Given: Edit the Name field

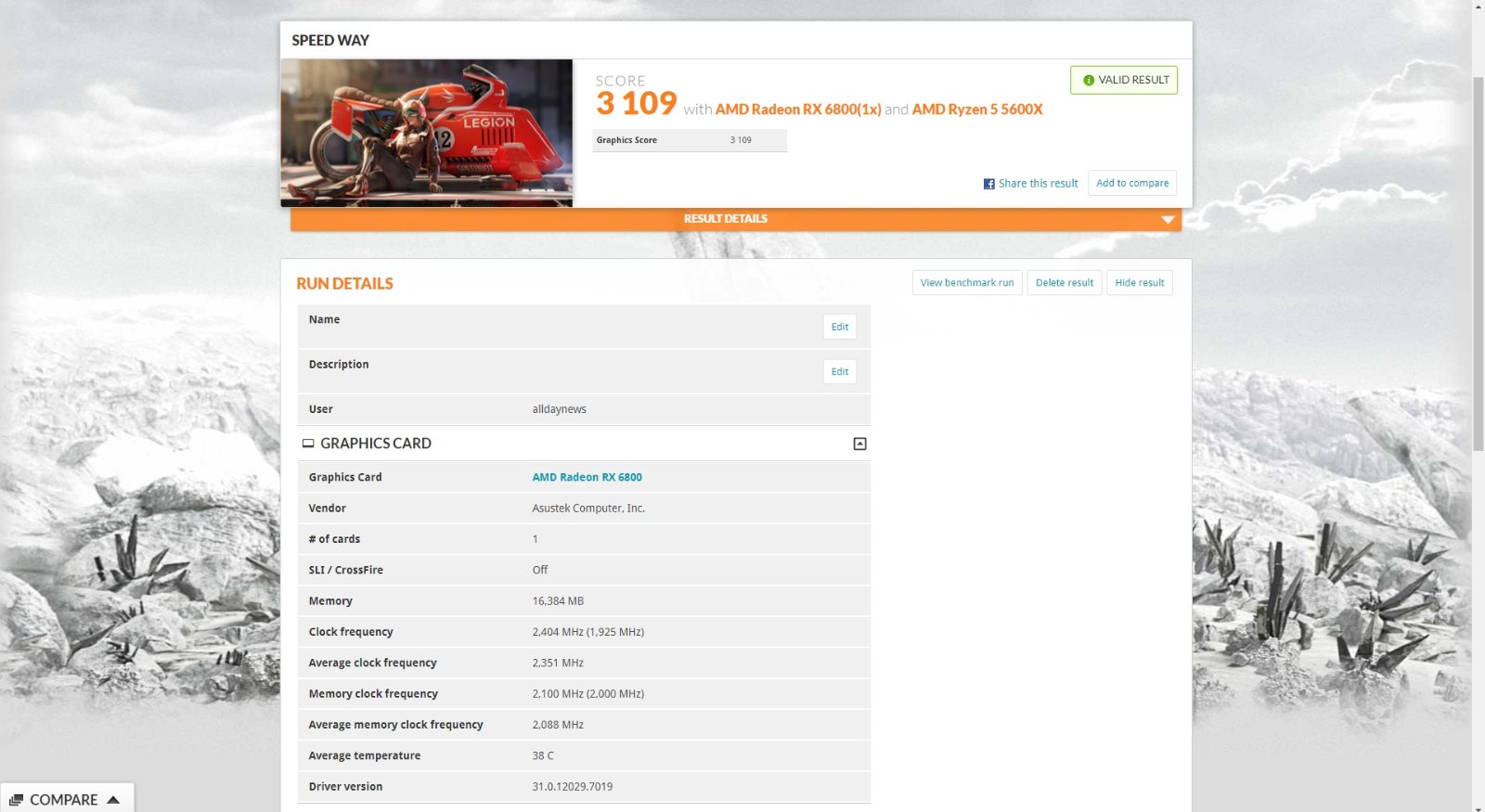Looking at the screenshot, I should click(840, 327).
